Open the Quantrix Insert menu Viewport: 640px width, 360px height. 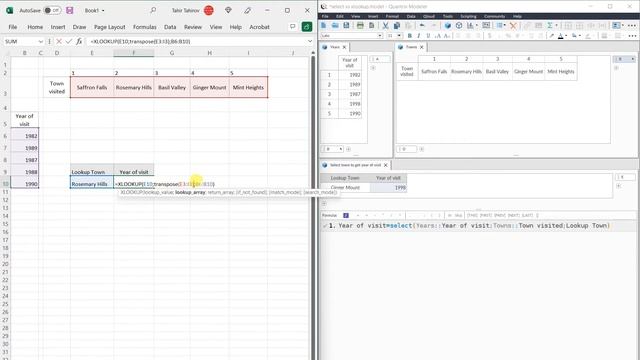[373, 16]
